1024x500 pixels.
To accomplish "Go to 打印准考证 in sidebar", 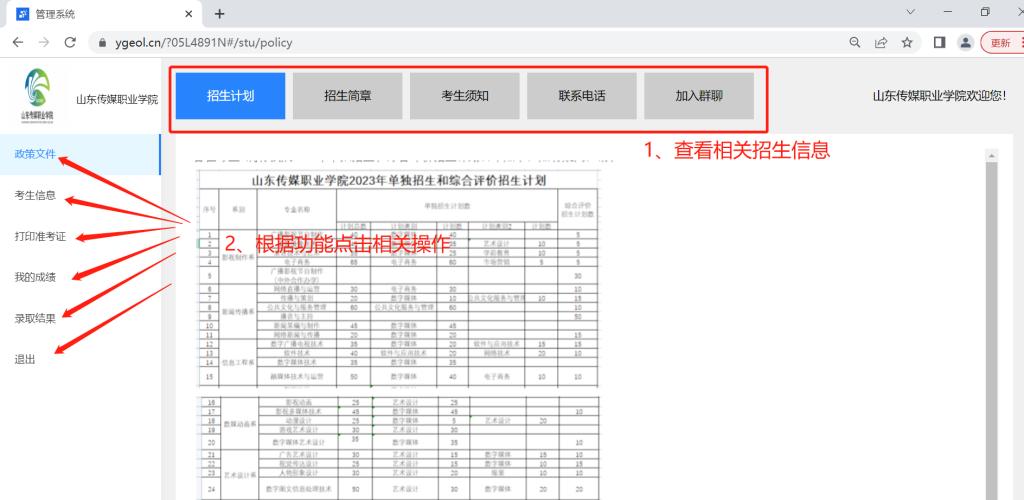I will tap(40, 236).
